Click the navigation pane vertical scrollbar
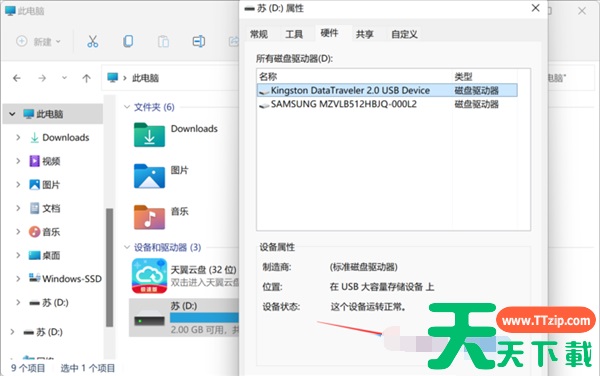The height and width of the screenshot is (376, 600). [109, 267]
